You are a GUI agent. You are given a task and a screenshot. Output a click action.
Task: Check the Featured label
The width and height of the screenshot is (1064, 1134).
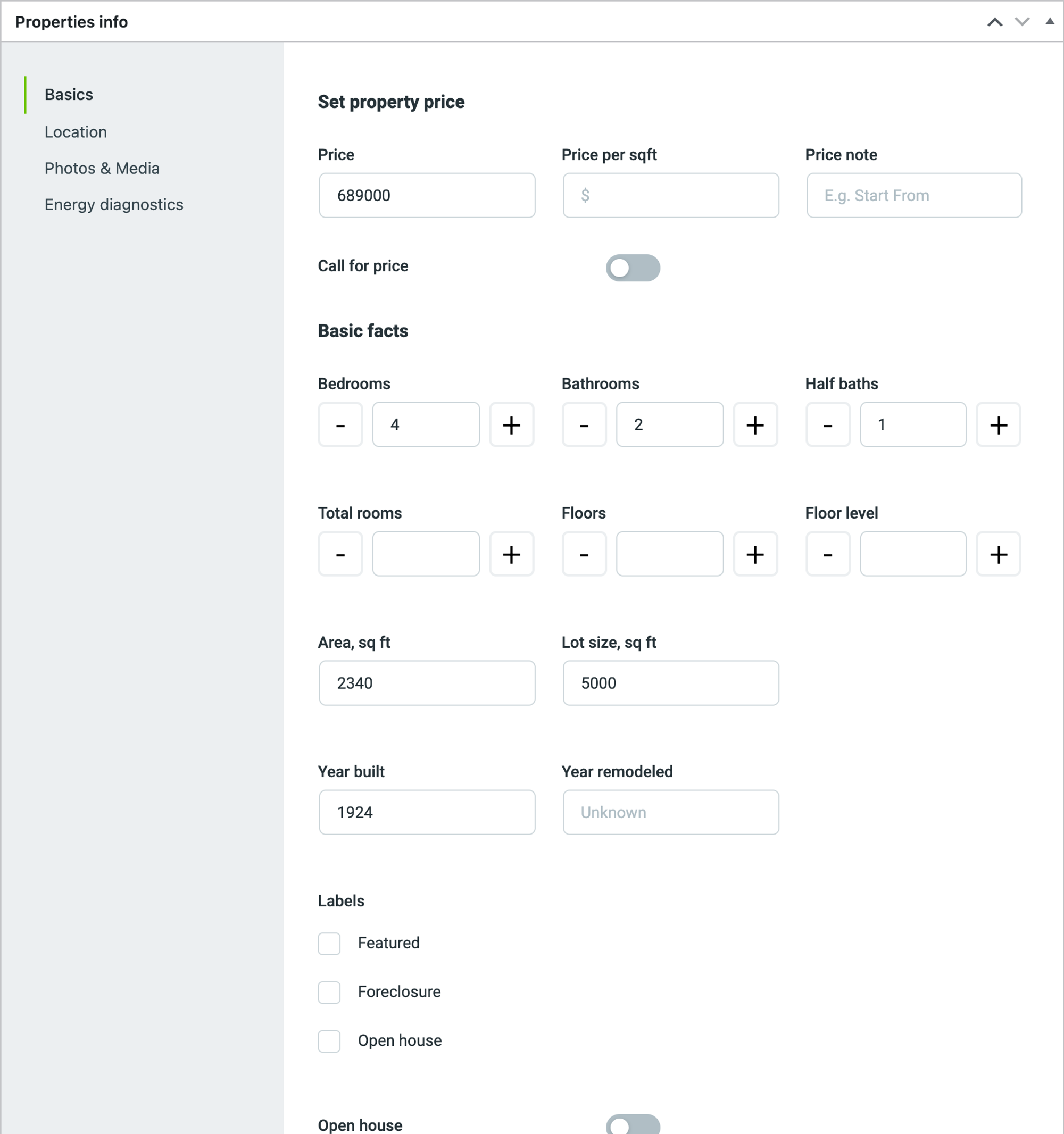coord(329,944)
